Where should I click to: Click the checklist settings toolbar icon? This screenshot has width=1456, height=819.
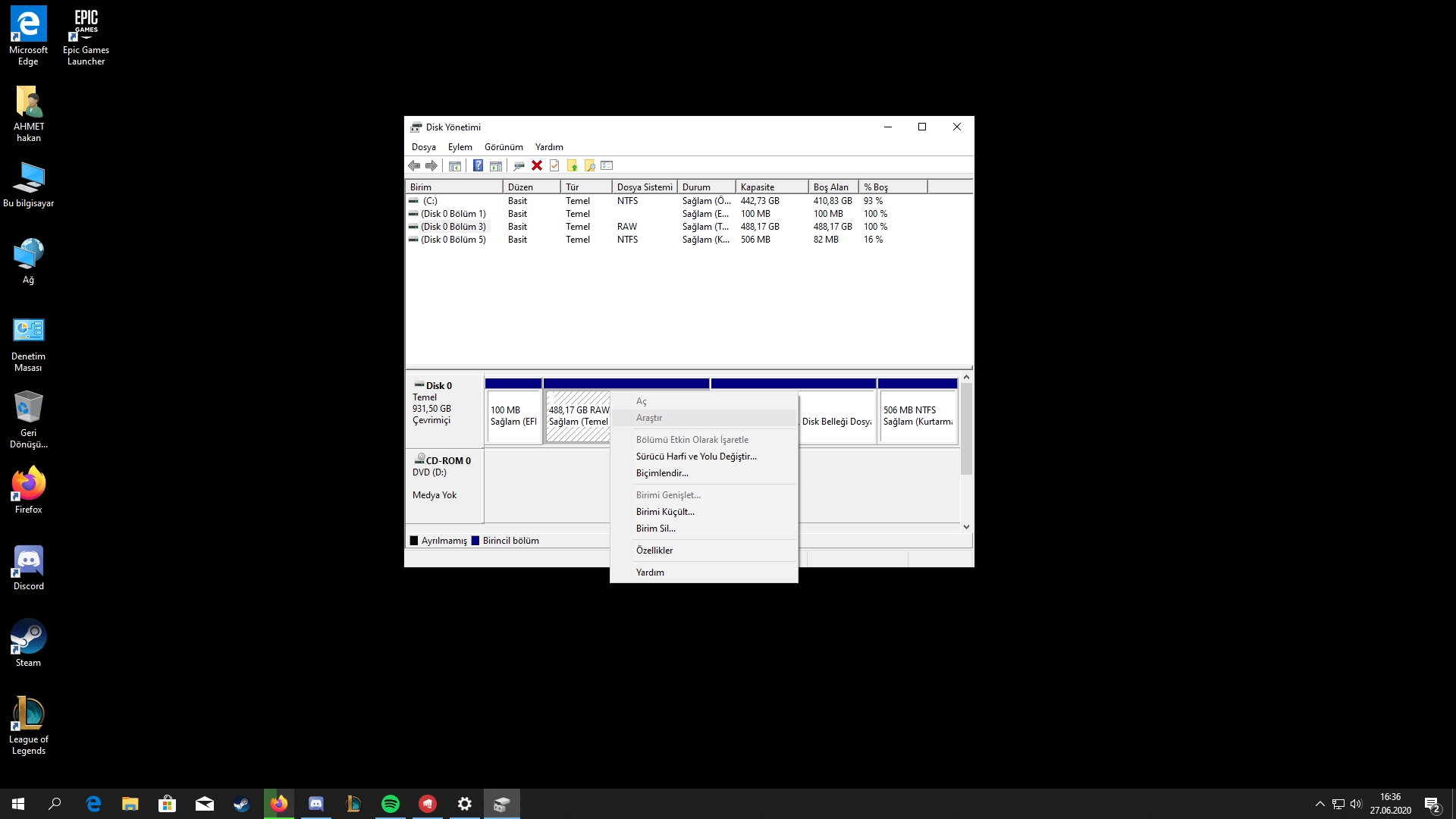click(x=607, y=165)
